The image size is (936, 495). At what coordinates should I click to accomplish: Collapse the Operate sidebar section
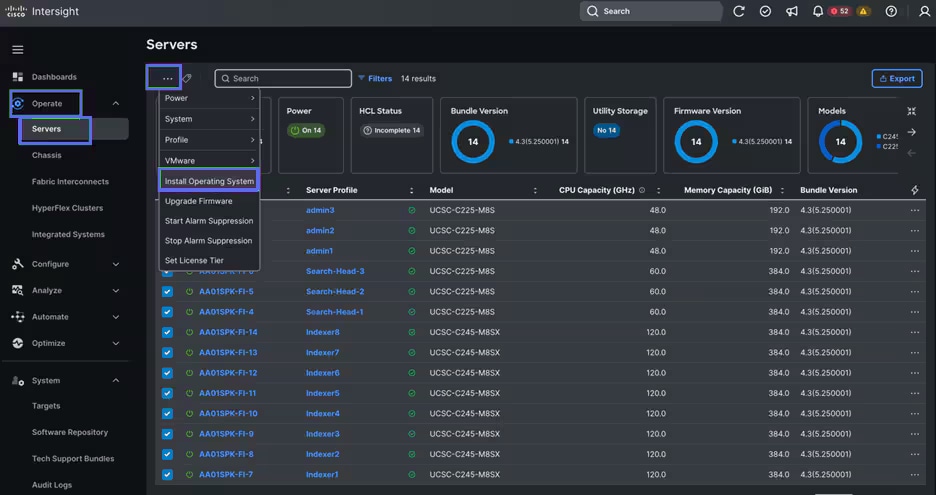click(x=116, y=103)
